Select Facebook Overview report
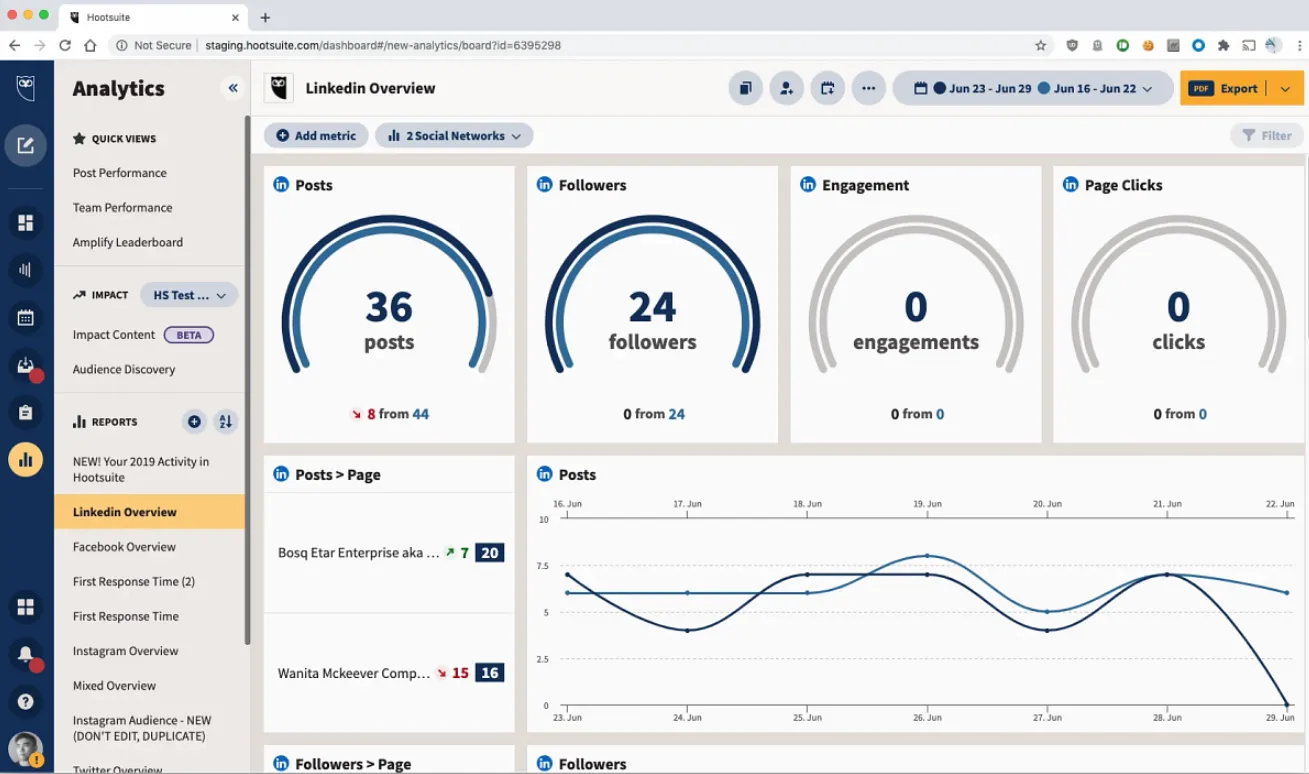1309x774 pixels. pyautogui.click(x=124, y=547)
